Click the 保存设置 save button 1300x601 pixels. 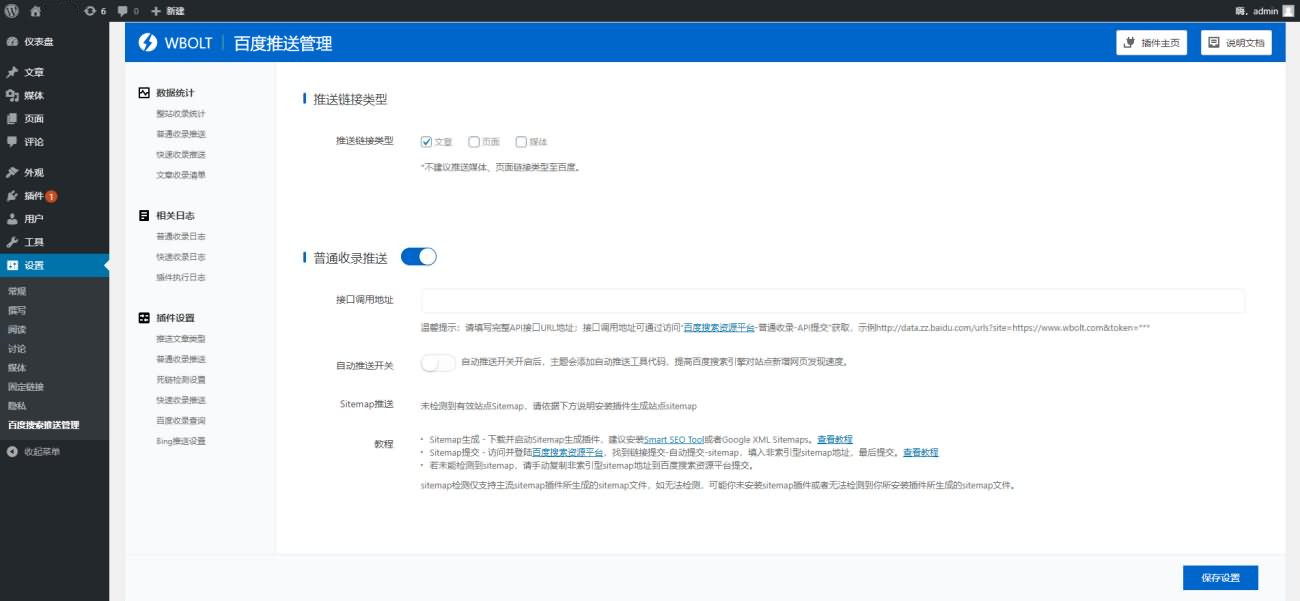(1220, 578)
